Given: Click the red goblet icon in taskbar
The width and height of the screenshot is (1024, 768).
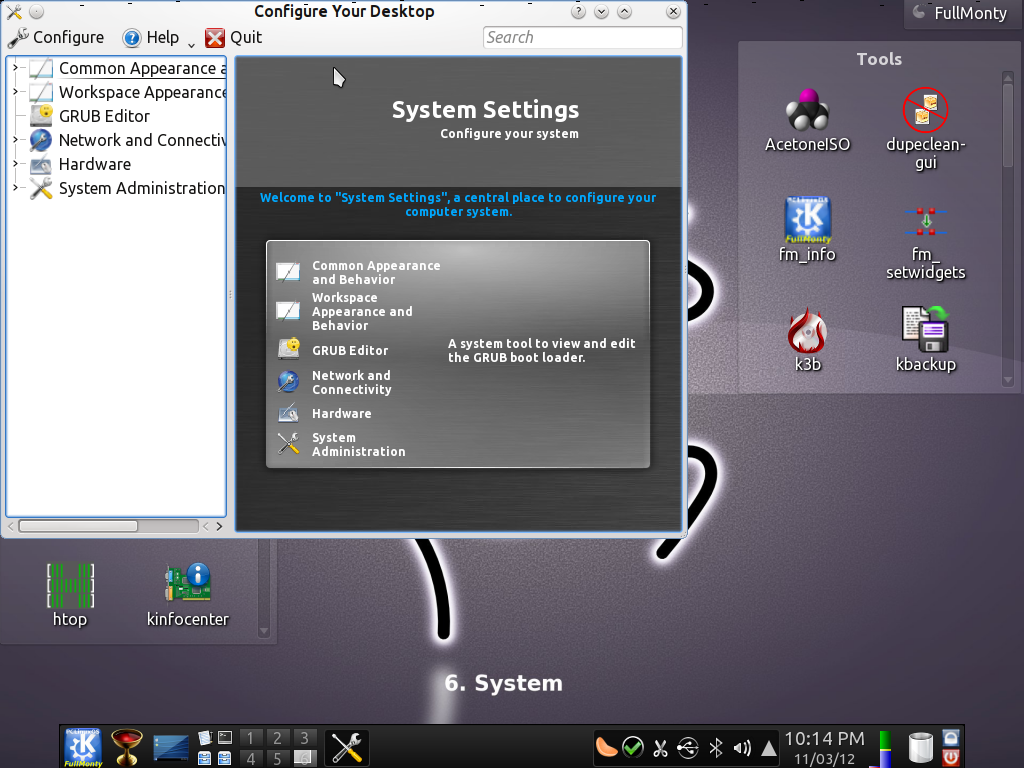Looking at the screenshot, I should 127,747.
